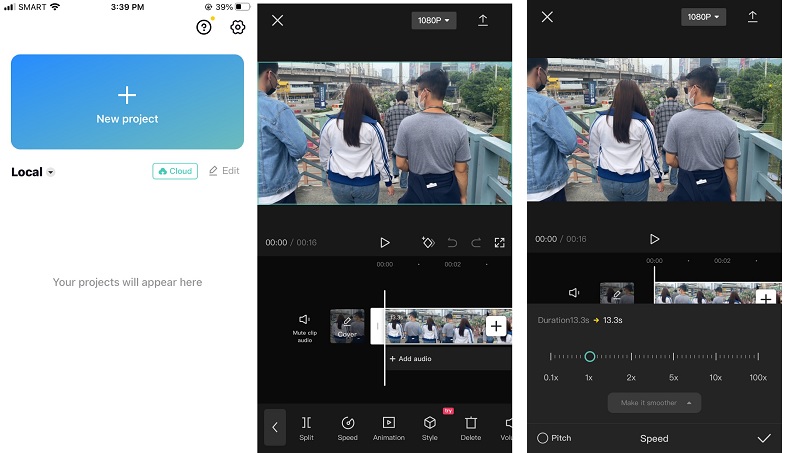The width and height of the screenshot is (800, 453).
Task: Expand the Local projects dropdown
Action: tap(51, 172)
